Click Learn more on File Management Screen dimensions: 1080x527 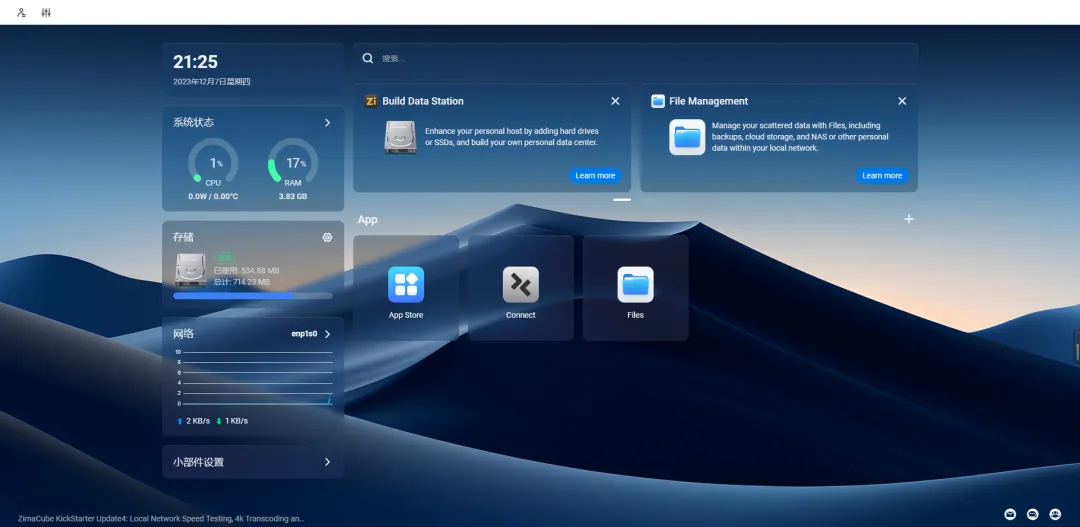click(x=881, y=176)
